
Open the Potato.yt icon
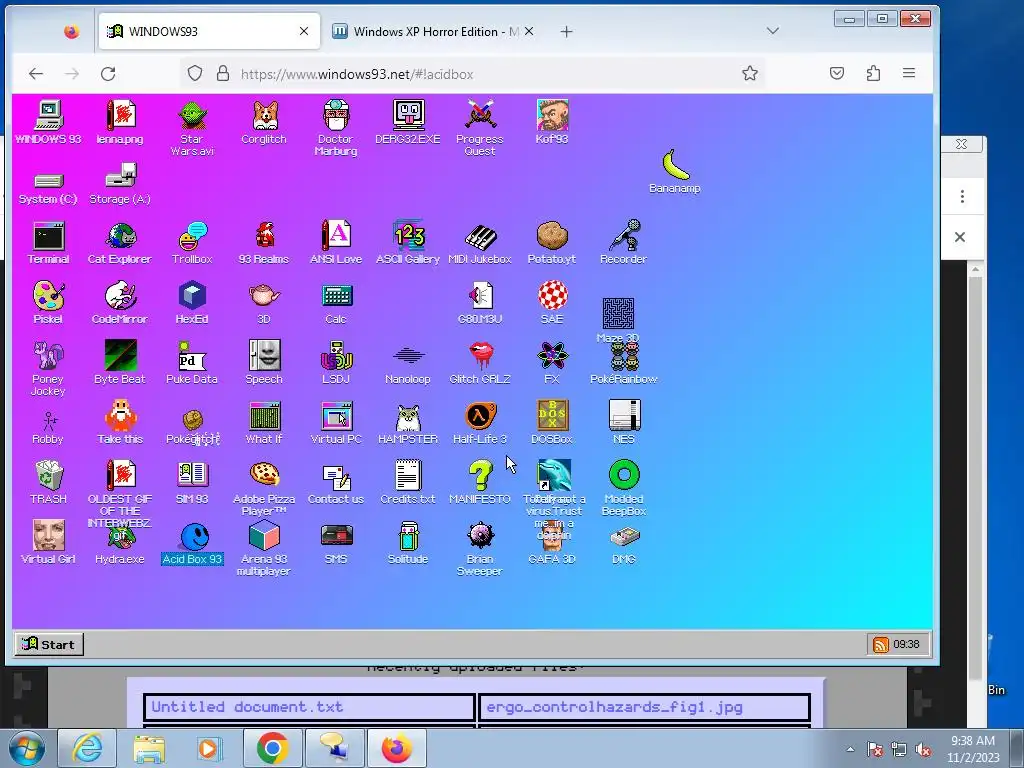coord(552,236)
